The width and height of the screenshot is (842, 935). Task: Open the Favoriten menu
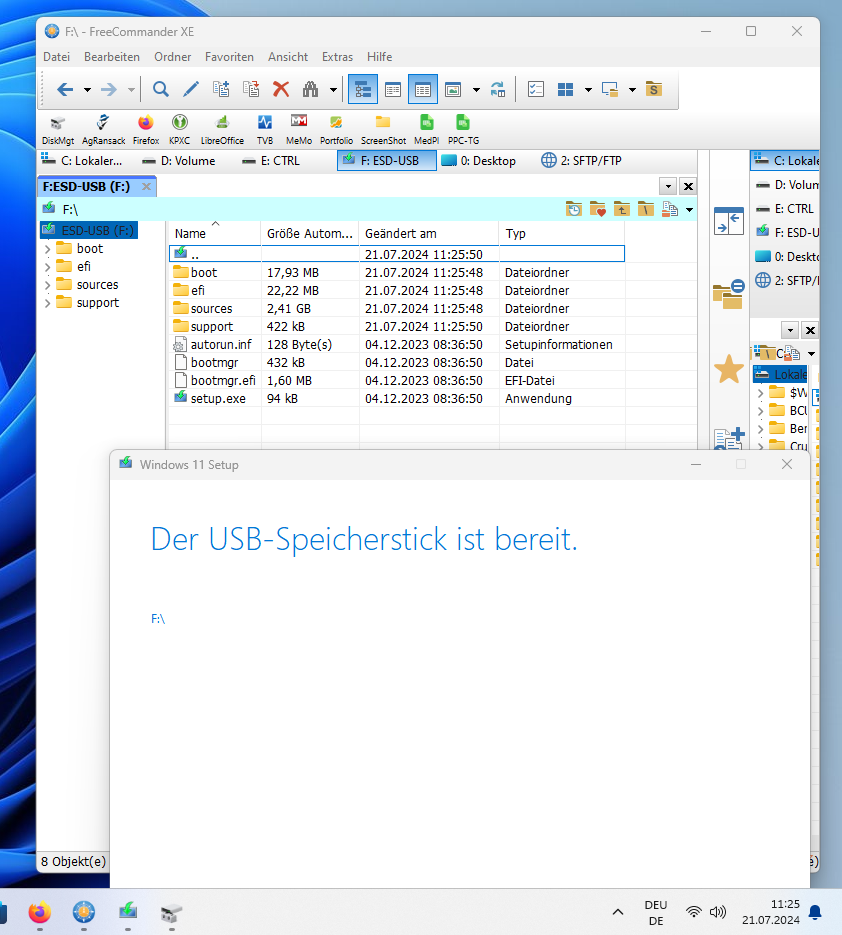[x=229, y=57]
